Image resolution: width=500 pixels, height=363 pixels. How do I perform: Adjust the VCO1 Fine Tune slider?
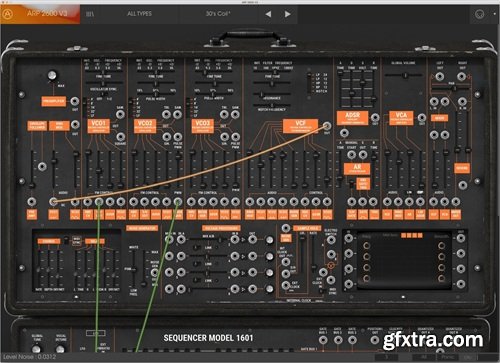104,84
